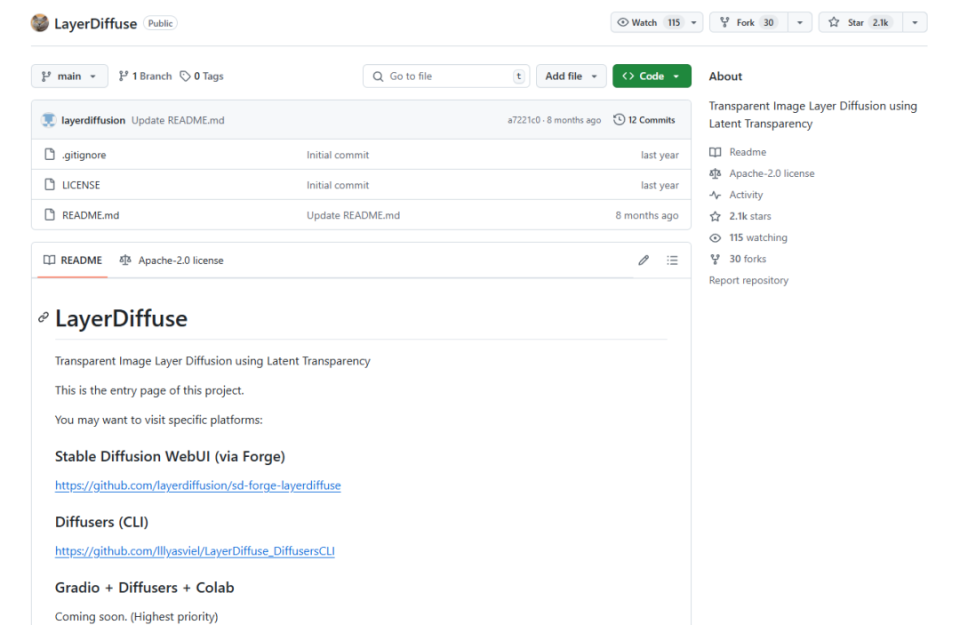
Task: Click the pencil edit README icon
Action: point(643,260)
